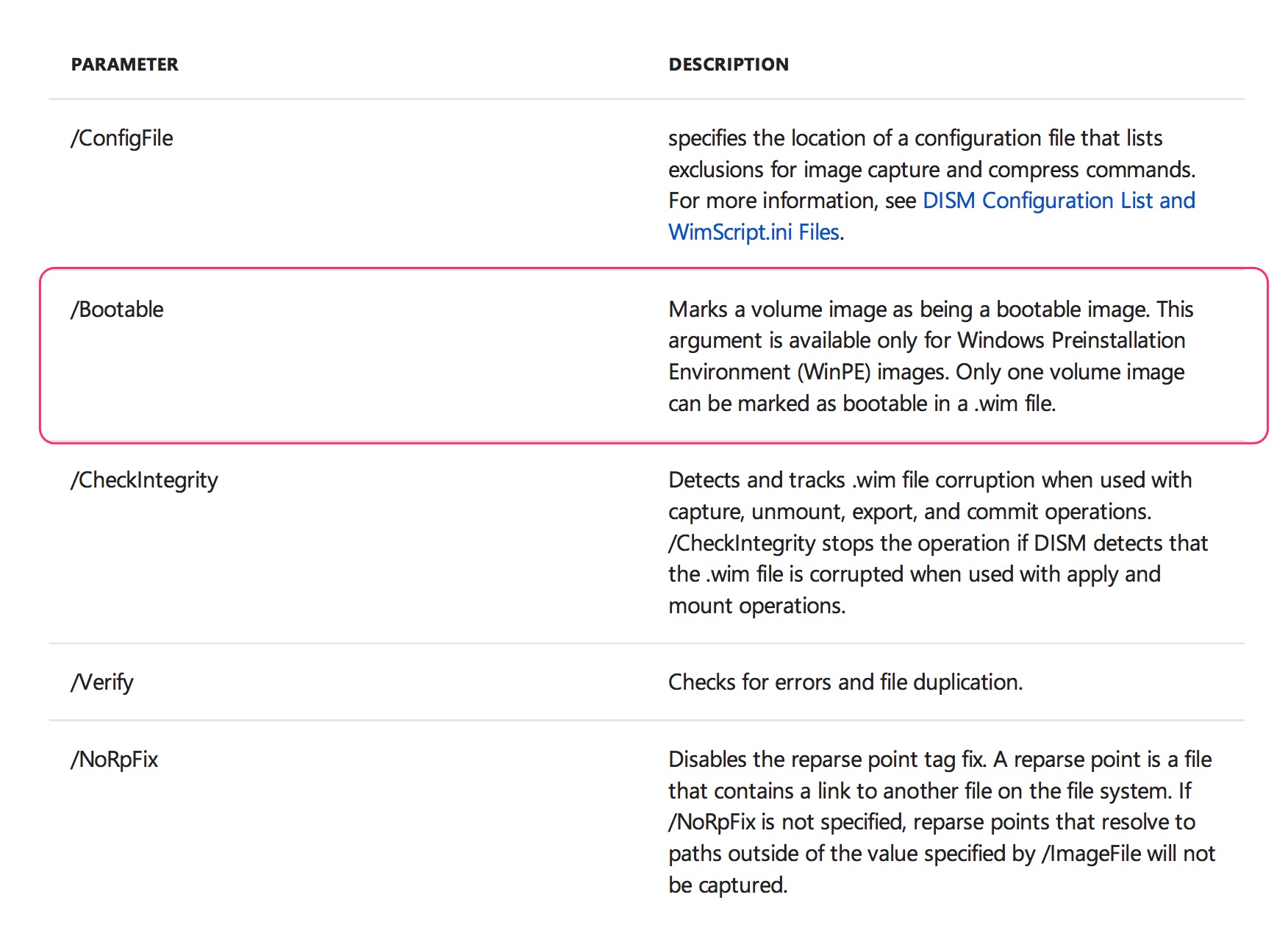Select the /ConfigFile parameter name

tap(122, 138)
